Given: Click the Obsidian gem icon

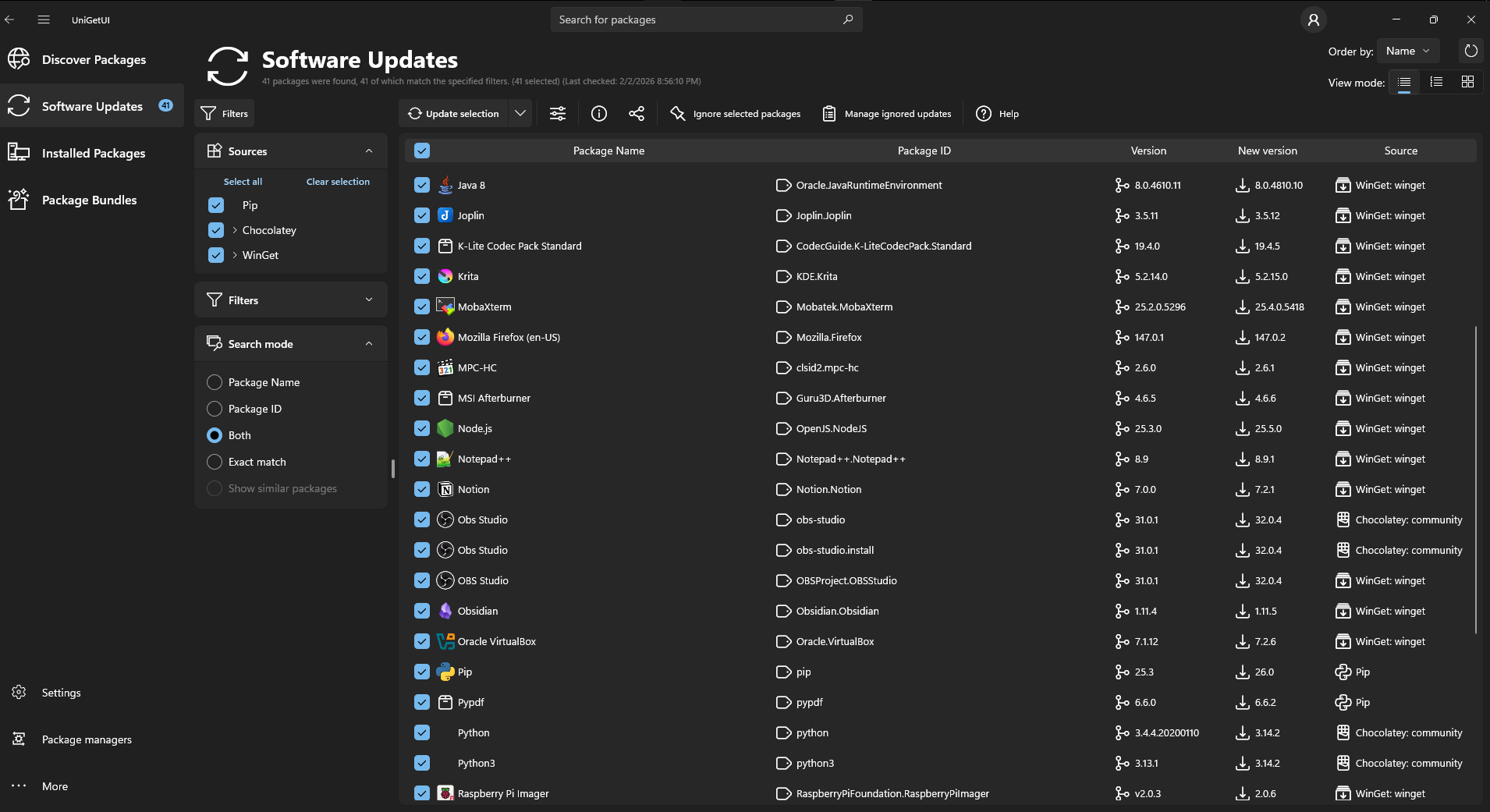Looking at the screenshot, I should [445, 611].
